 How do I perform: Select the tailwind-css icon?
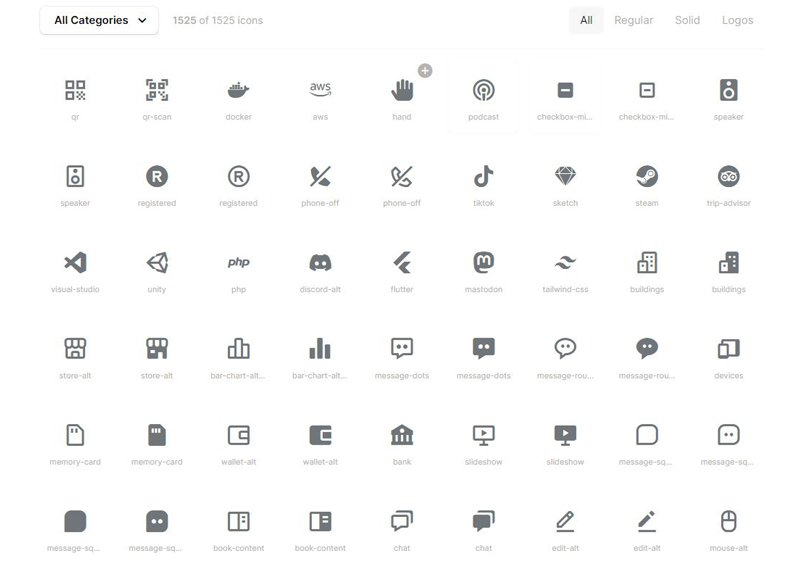(x=565, y=263)
